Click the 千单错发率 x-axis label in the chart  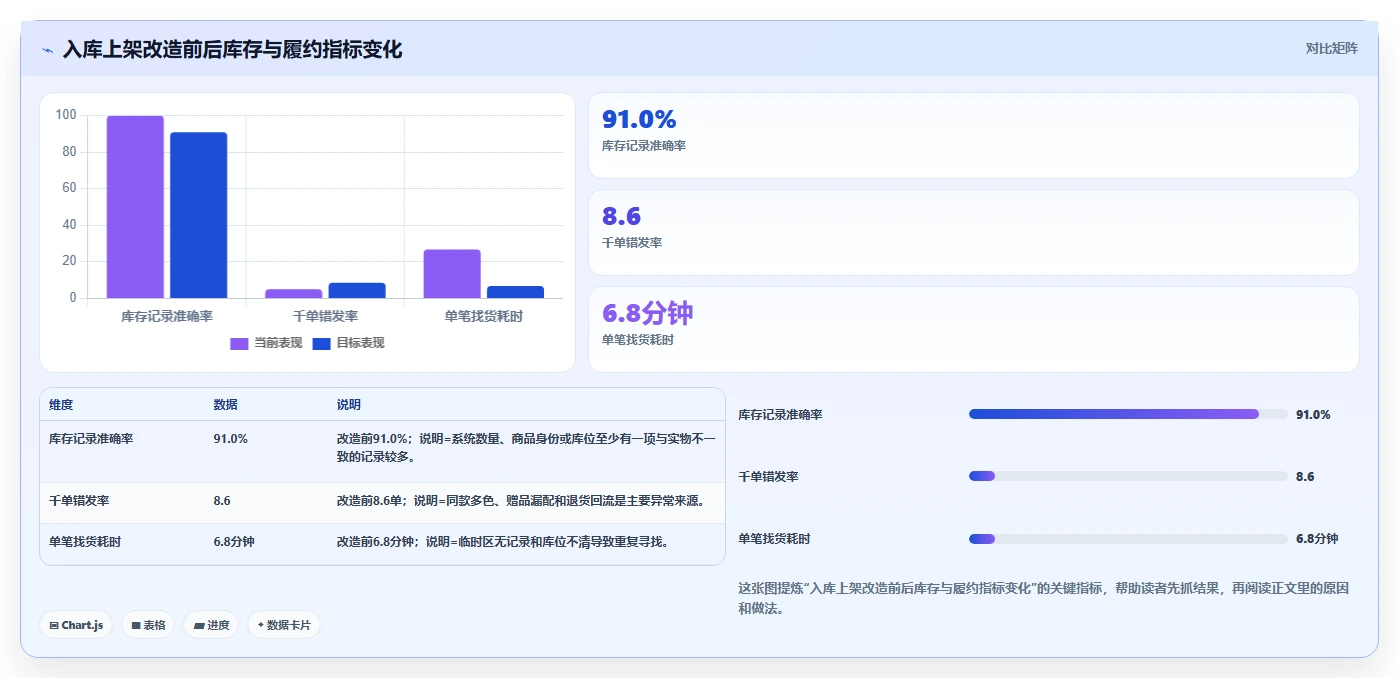tap(325, 316)
